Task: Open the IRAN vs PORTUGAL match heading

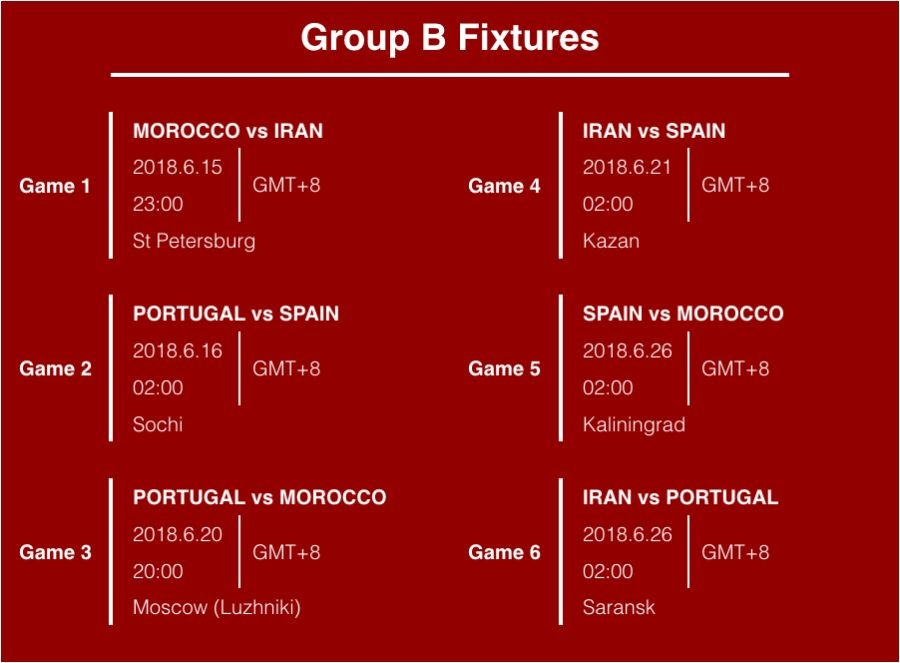Action: [680, 498]
